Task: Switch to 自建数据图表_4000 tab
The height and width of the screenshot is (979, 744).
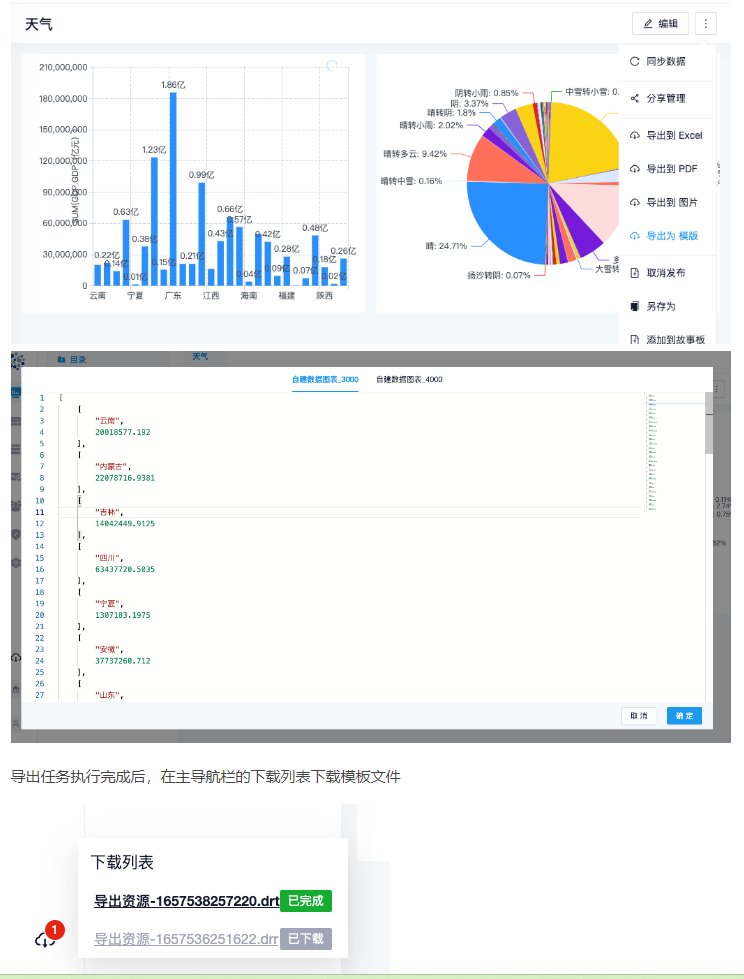Action: 409,379
